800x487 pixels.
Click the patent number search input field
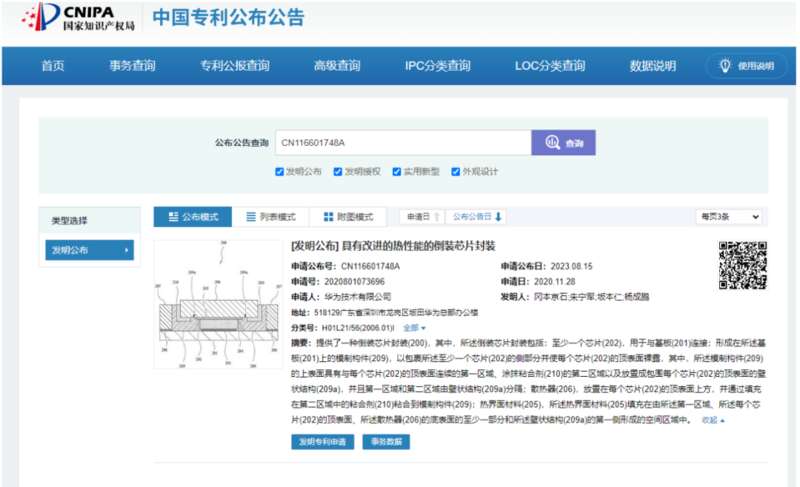(x=402, y=143)
